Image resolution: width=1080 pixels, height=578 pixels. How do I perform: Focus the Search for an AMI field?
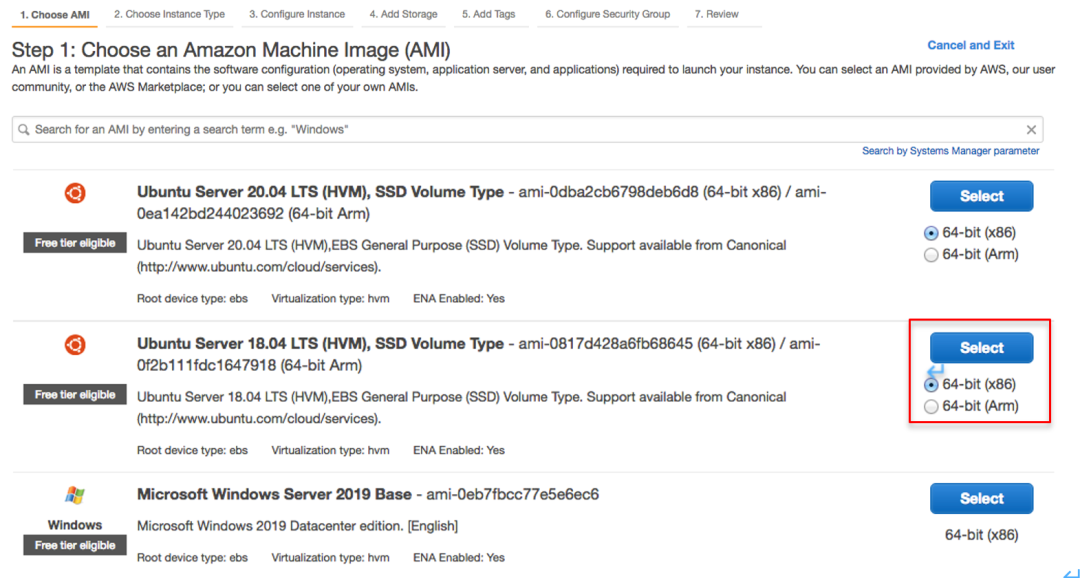[x=527, y=130]
